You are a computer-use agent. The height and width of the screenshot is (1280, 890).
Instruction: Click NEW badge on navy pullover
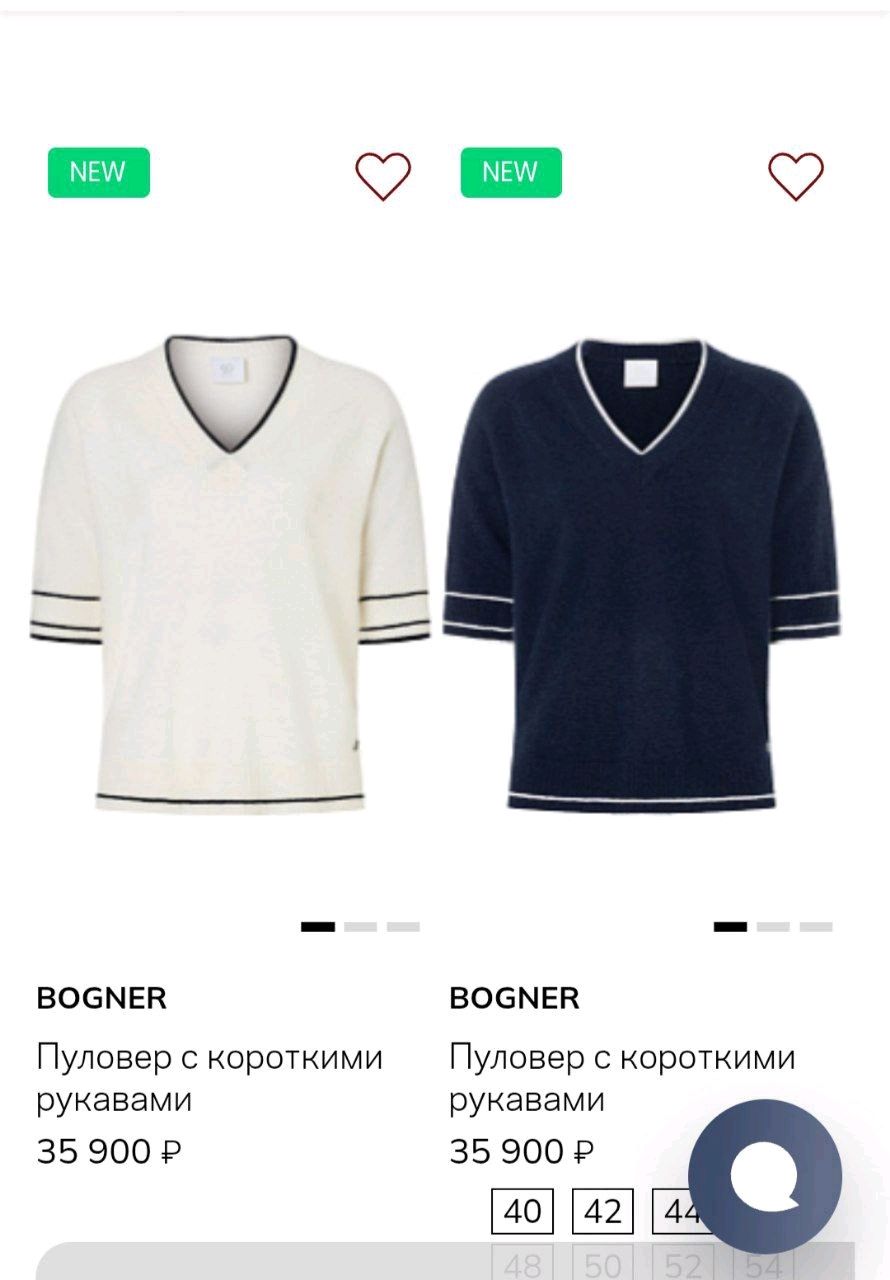(x=511, y=172)
